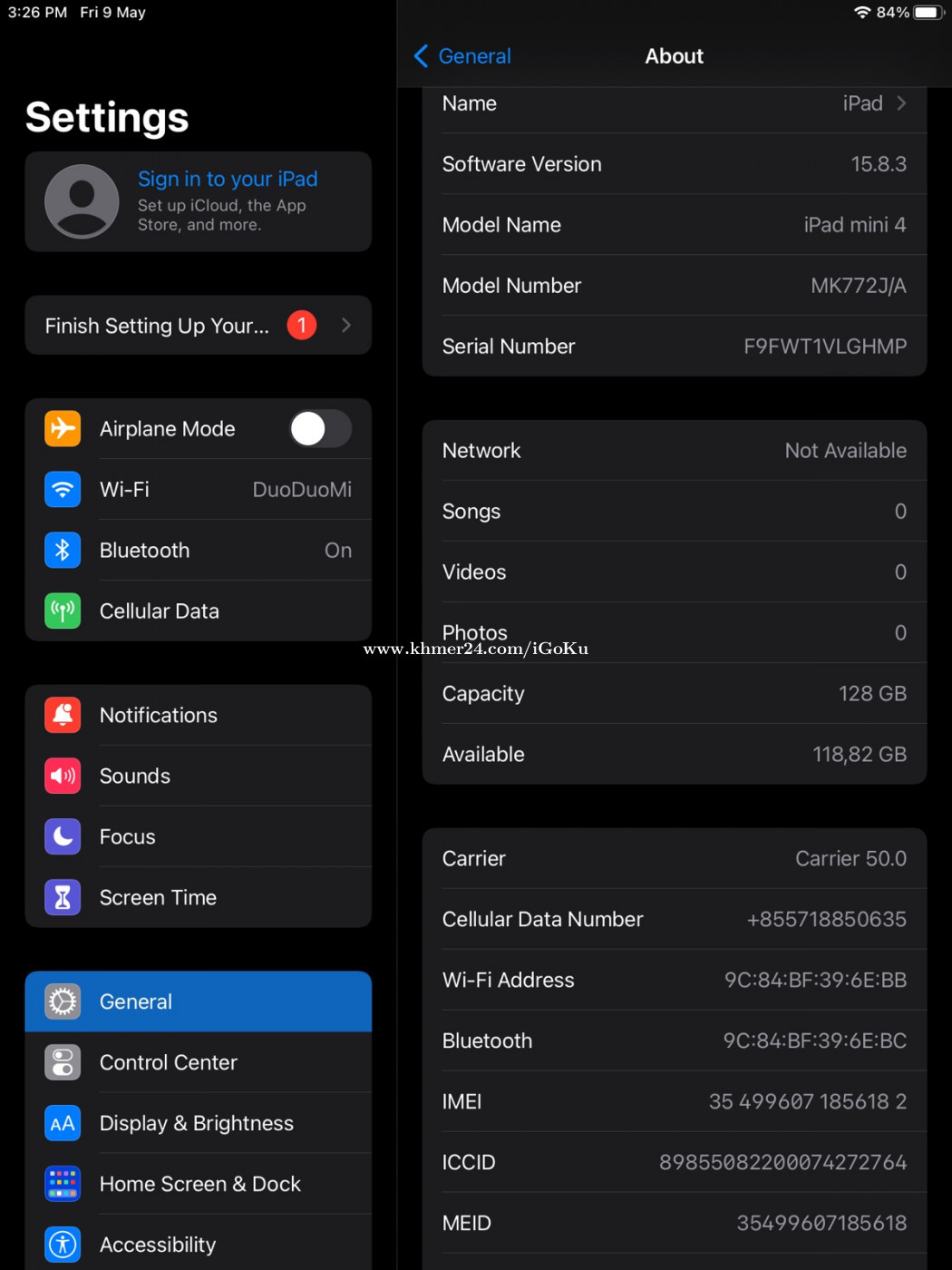Screen dimensions: 952x1270
Task: Open Wi-Fi settings
Action: (199, 489)
